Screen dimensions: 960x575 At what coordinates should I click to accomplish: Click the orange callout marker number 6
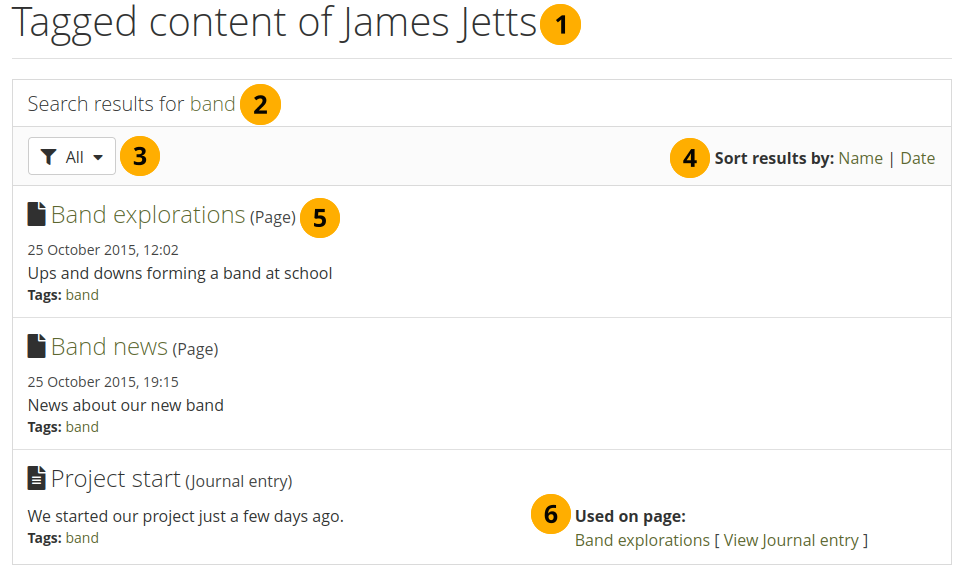550,515
